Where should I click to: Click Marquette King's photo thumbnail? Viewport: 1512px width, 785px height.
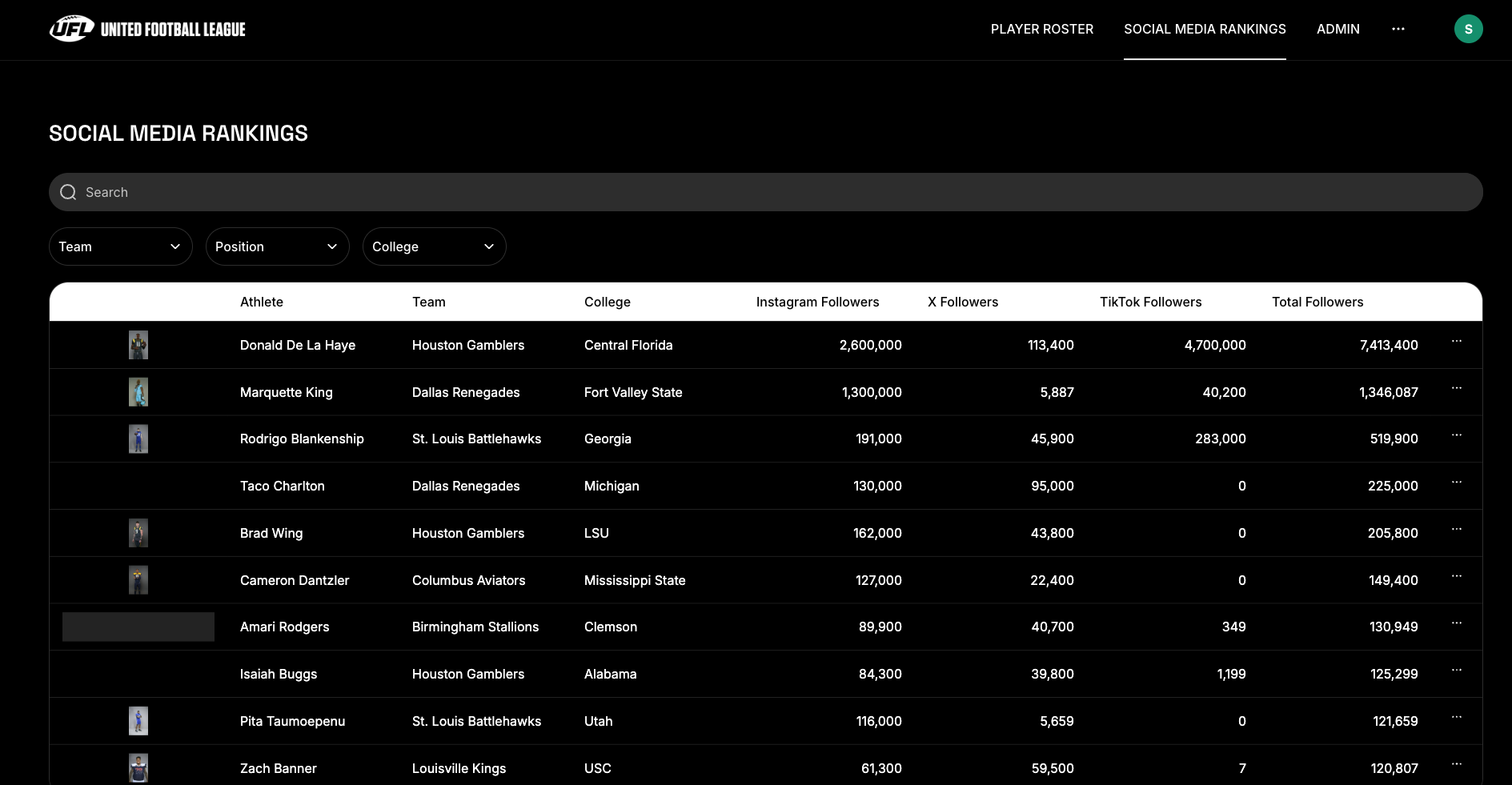point(138,392)
